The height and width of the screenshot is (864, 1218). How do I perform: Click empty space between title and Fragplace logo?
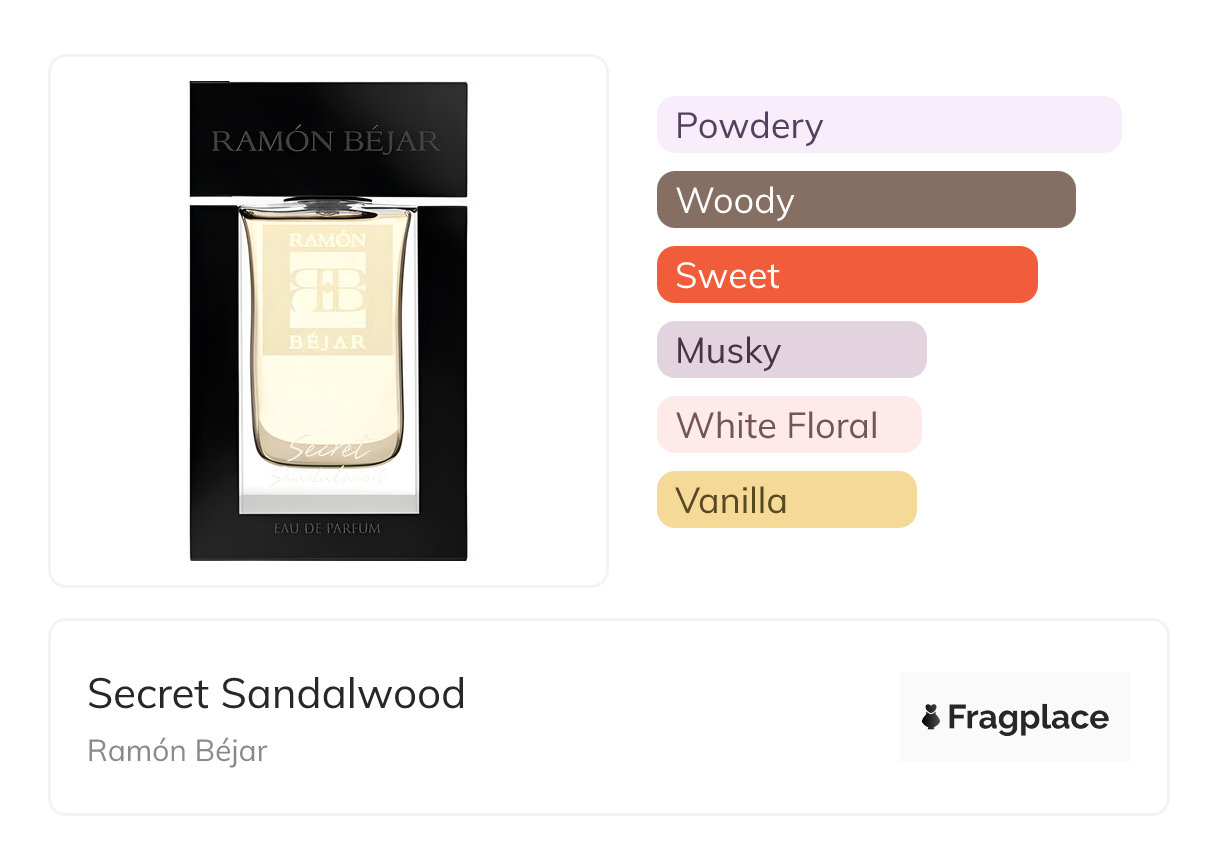click(x=680, y=718)
